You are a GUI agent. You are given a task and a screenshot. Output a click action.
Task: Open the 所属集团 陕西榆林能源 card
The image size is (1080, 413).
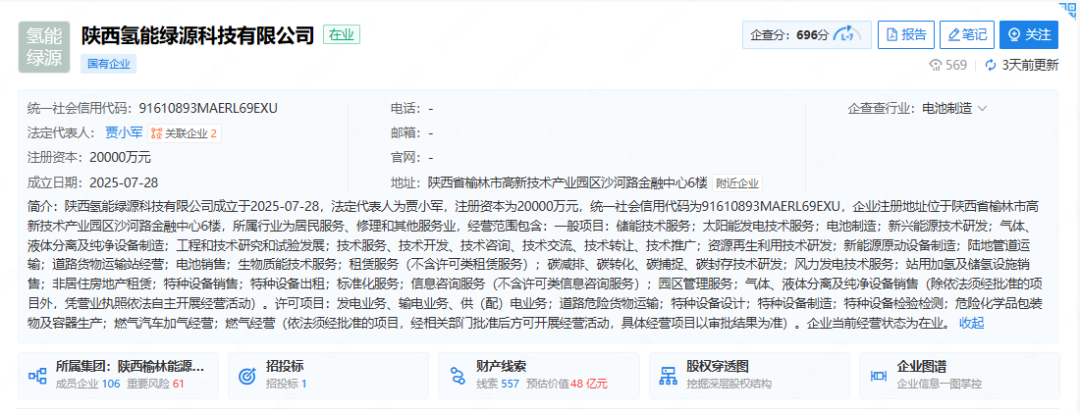click(x=118, y=376)
